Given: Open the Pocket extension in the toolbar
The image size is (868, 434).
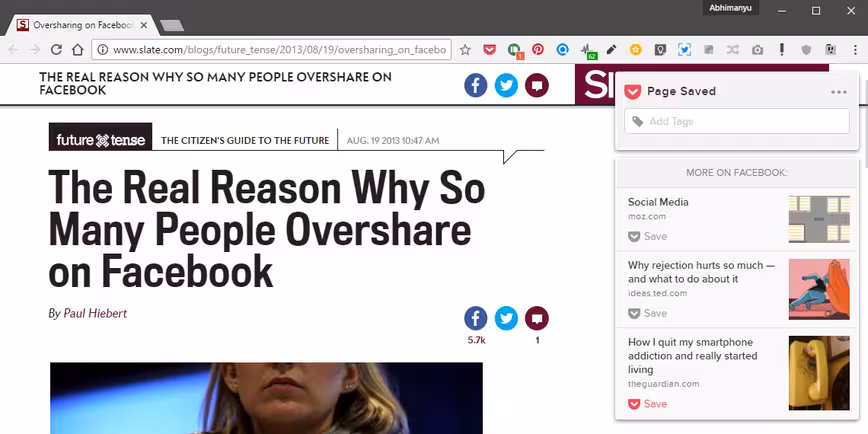Looking at the screenshot, I should pyautogui.click(x=489, y=50).
